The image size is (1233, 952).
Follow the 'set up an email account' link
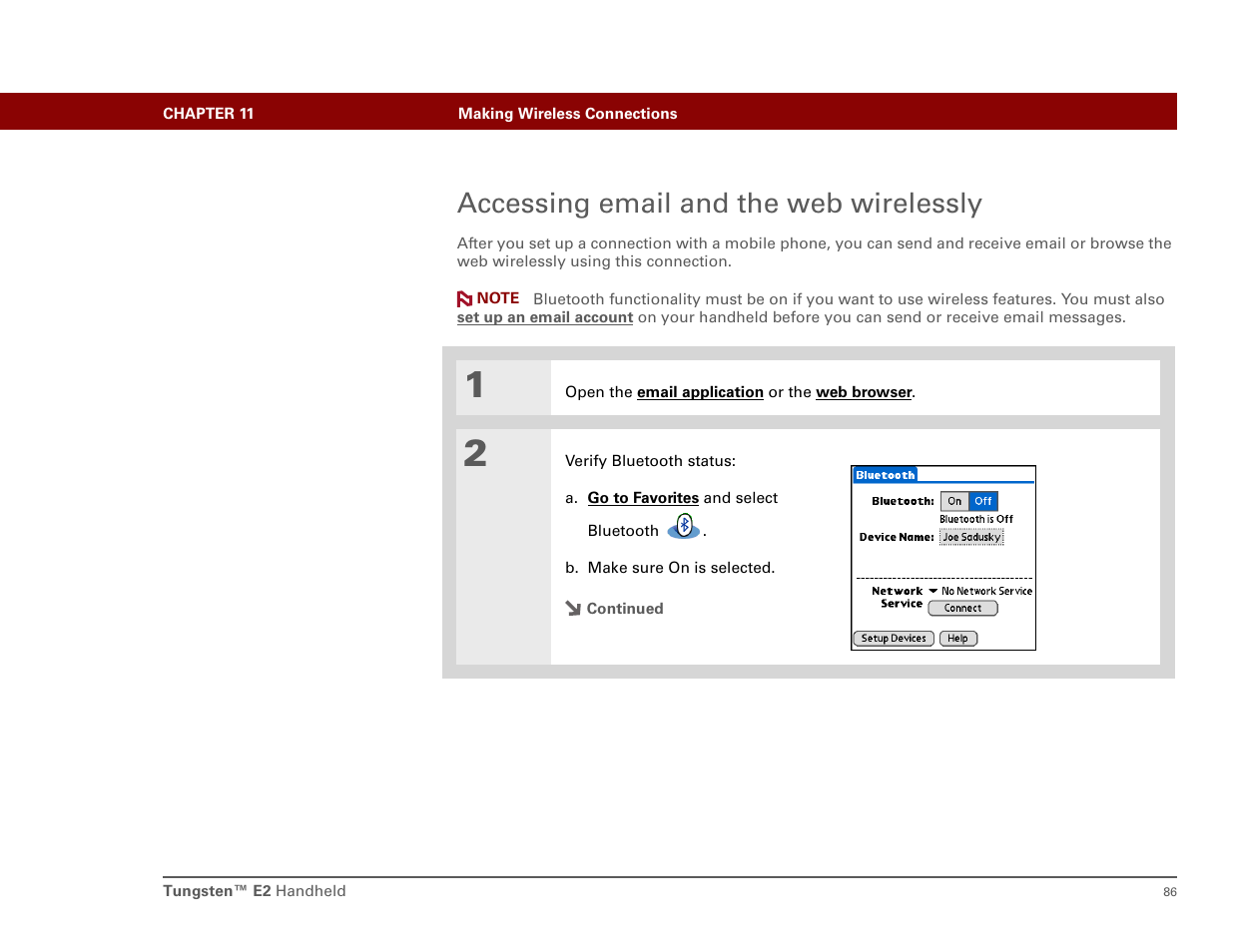545,317
